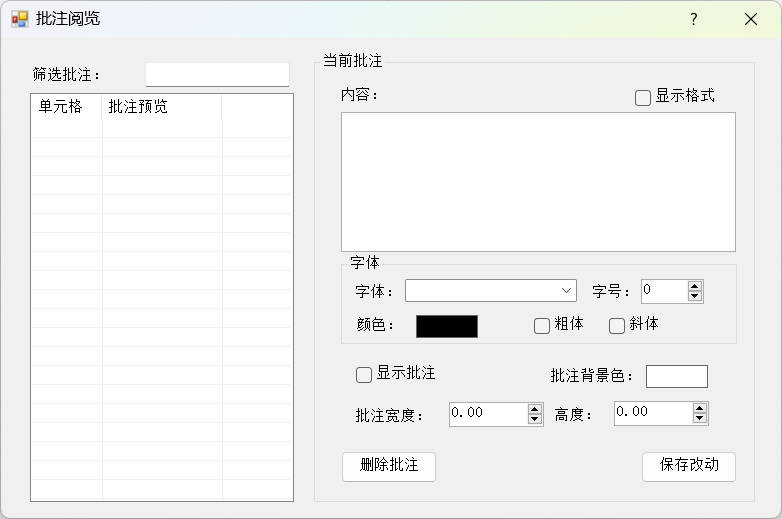Toggle the 斜体 italic checkbox

coord(617,326)
